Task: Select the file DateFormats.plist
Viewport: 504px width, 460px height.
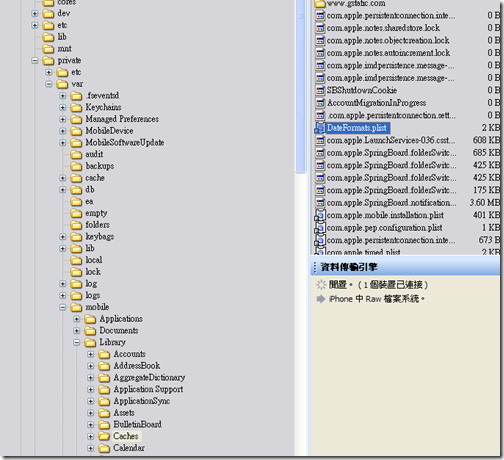Action: [357, 128]
